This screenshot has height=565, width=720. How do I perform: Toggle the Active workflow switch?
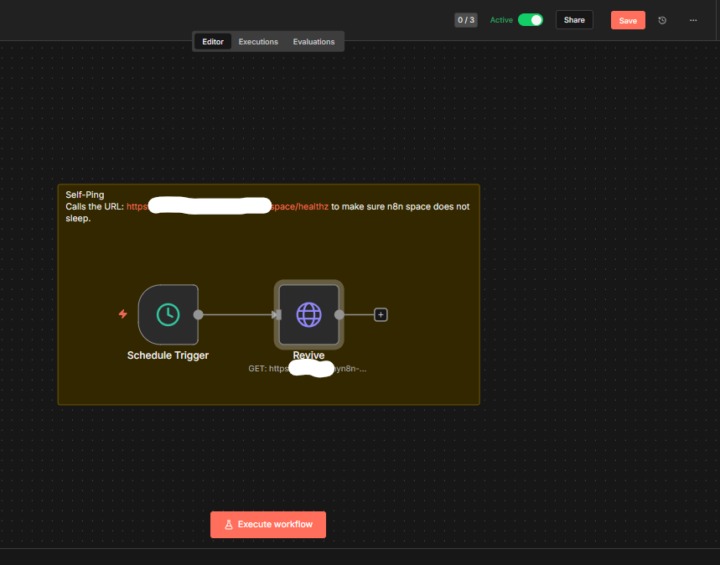tap(530, 20)
